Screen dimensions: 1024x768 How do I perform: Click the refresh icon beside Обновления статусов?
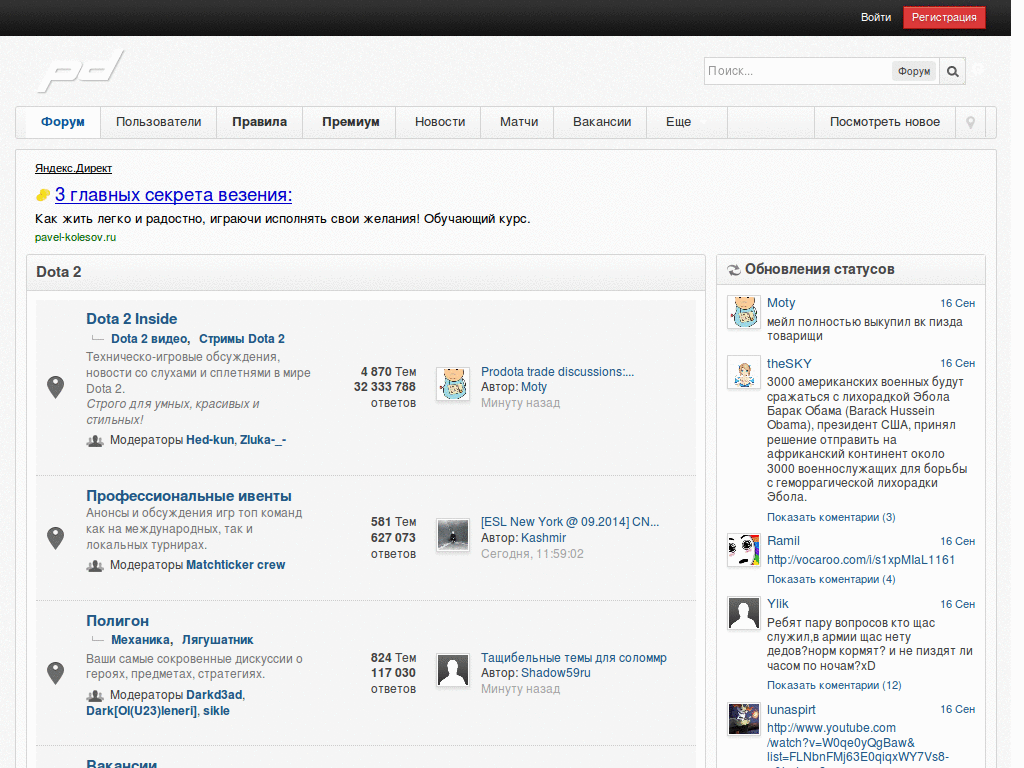pos(733,270)
